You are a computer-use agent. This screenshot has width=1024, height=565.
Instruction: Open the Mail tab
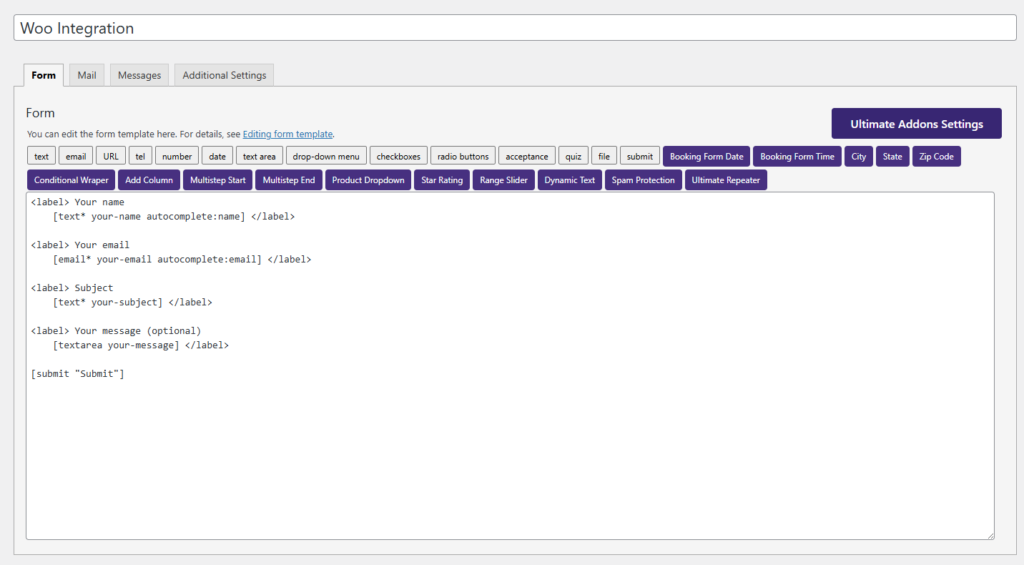click(87, 75)
